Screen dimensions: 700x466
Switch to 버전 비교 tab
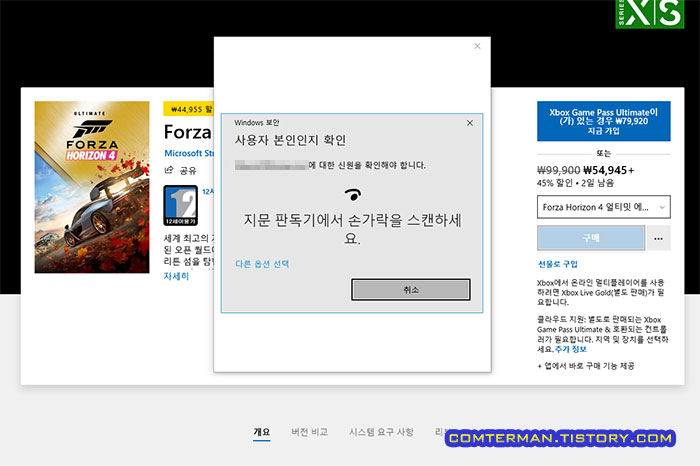[309, 432]
